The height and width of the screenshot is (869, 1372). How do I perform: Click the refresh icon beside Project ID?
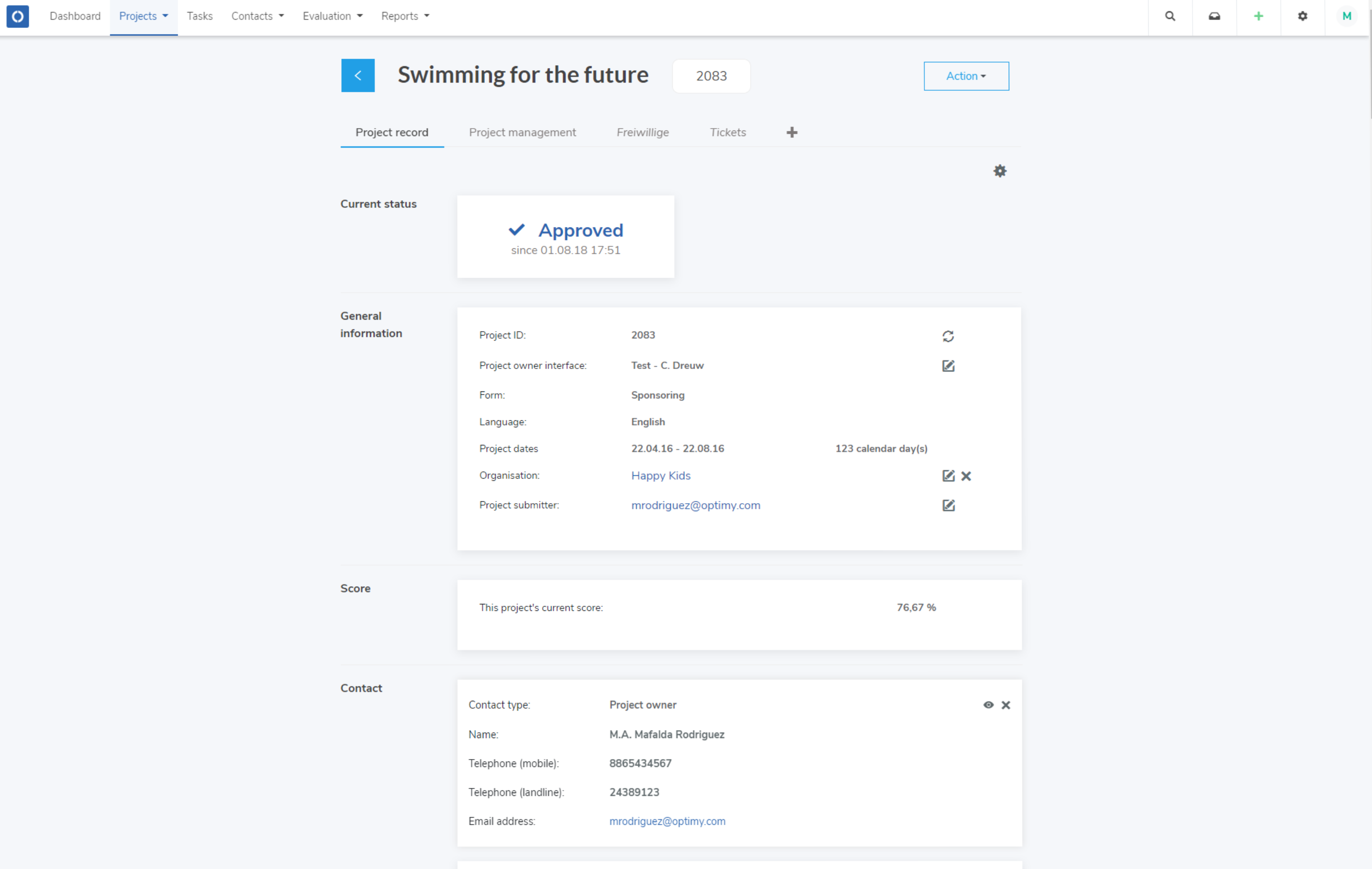[947, 336]
